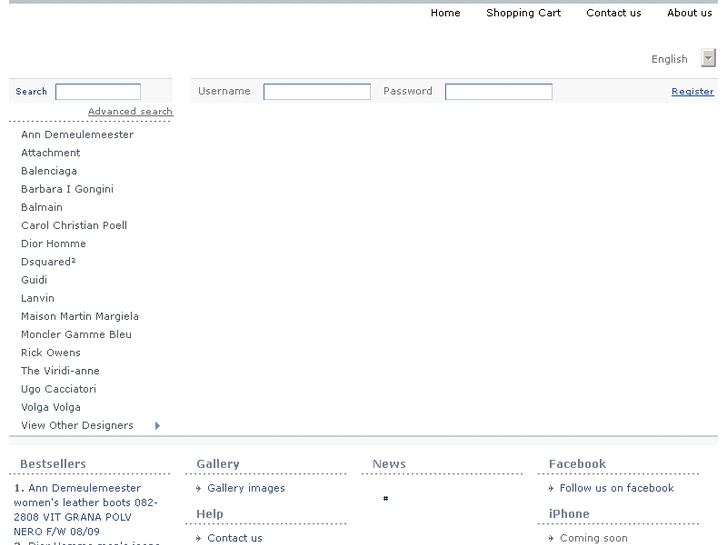Viewport: 727px width, 545px height.
Task: Select designer Ann Demeulemeester in sidebar
Action: pos(77,135)
